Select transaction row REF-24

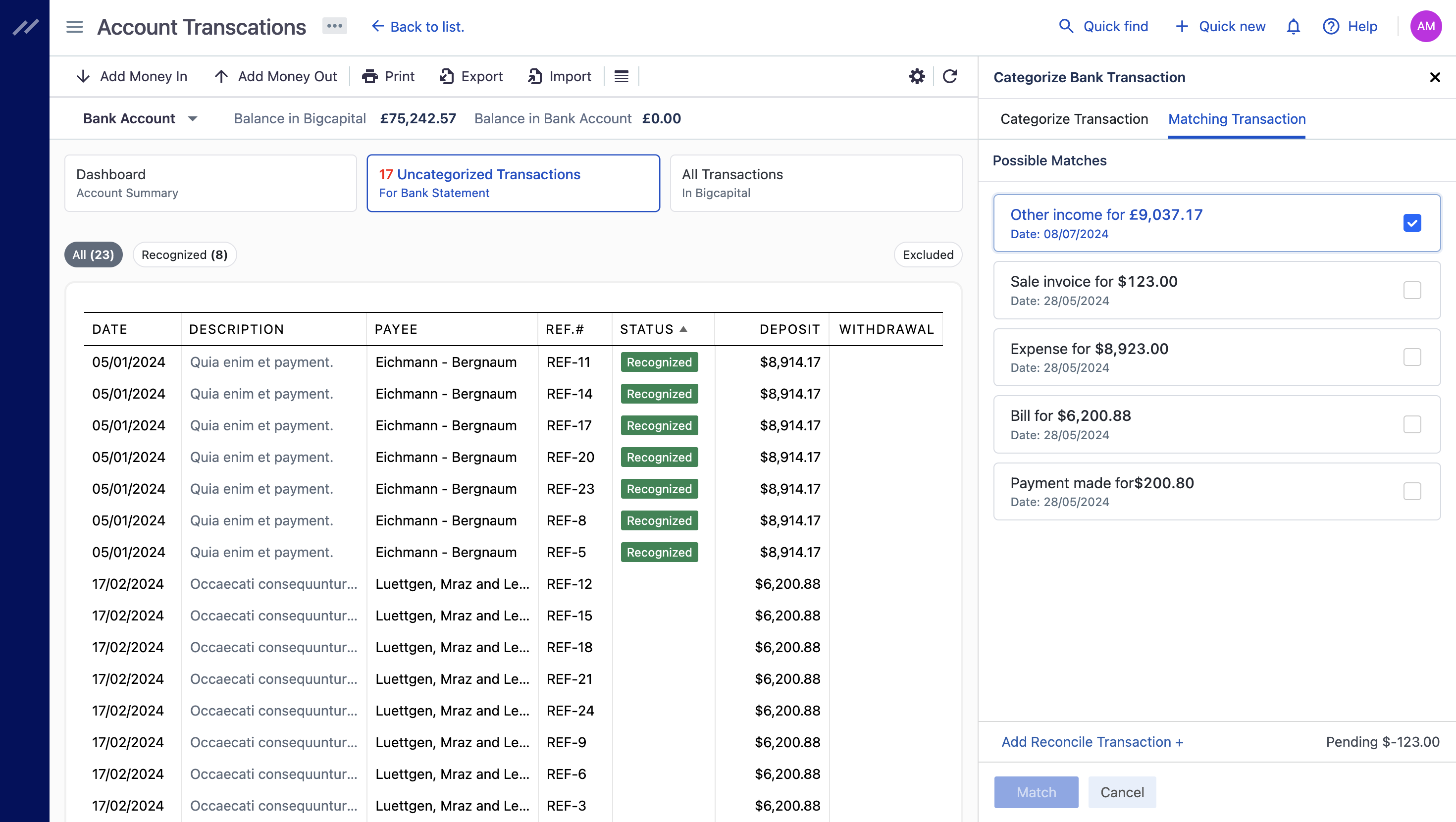pyautogui.click(x=513, y=710)
